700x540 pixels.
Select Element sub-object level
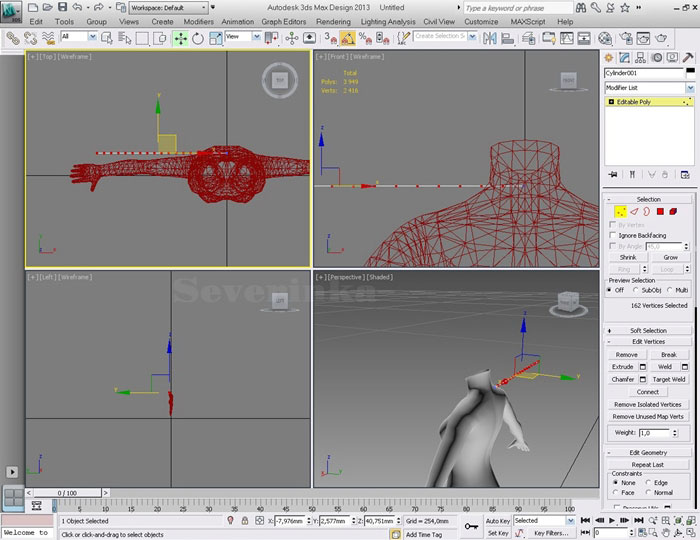point(673,211)
